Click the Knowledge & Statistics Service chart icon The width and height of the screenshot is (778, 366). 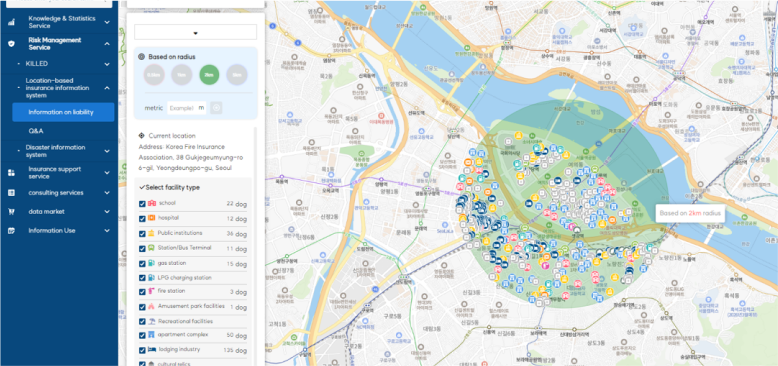click(x=11, y=22)
